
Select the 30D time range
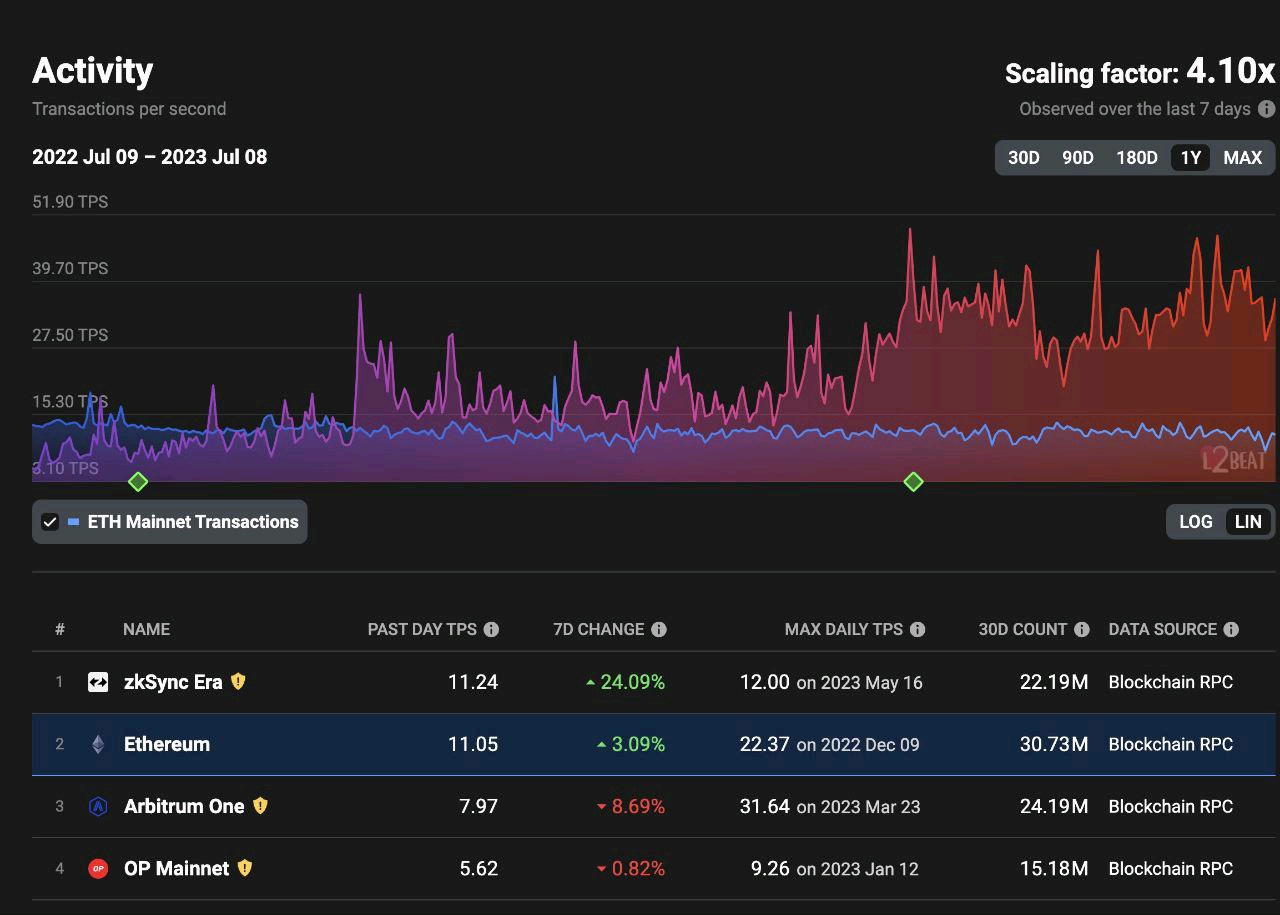pyautogui.click(x=1024, y=158)
